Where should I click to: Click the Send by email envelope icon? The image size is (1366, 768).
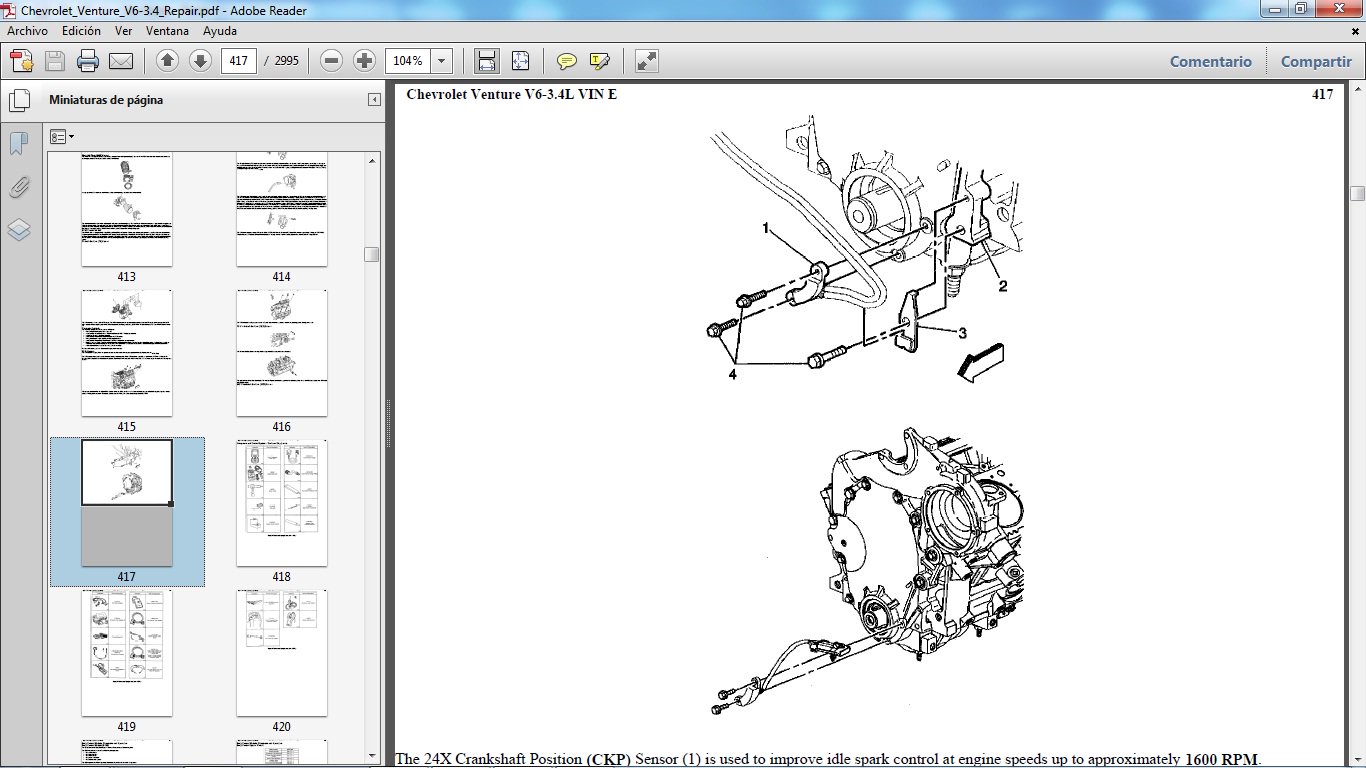121,61
